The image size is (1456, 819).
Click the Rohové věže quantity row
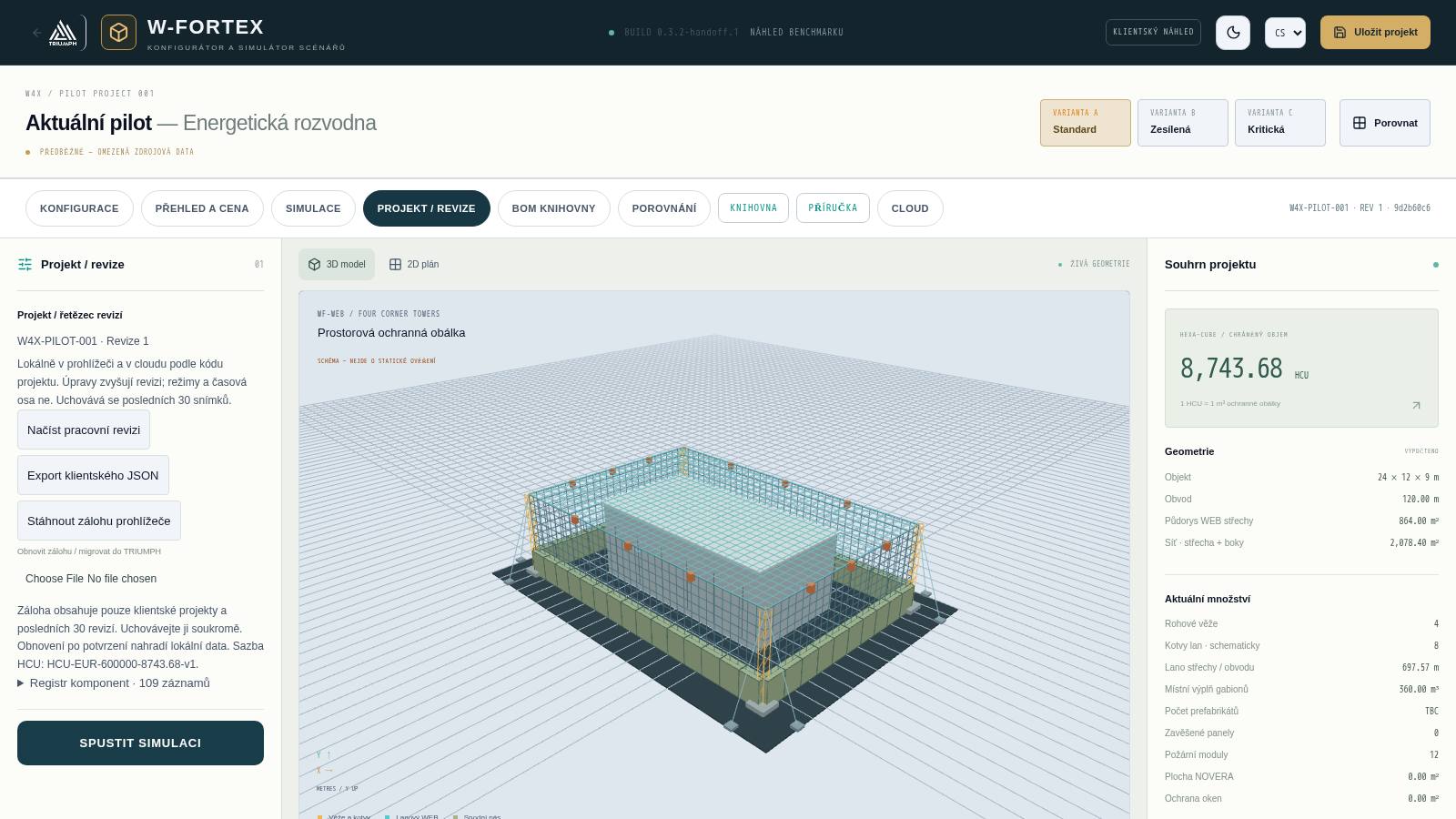tap(1301, 624)
